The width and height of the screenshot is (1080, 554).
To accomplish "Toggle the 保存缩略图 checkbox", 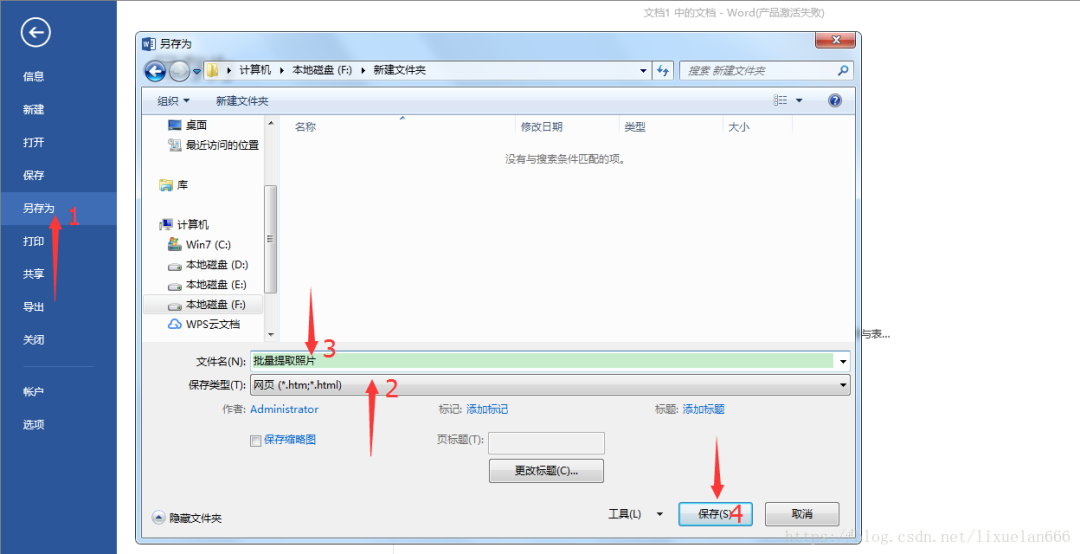I will pos(256,441).
